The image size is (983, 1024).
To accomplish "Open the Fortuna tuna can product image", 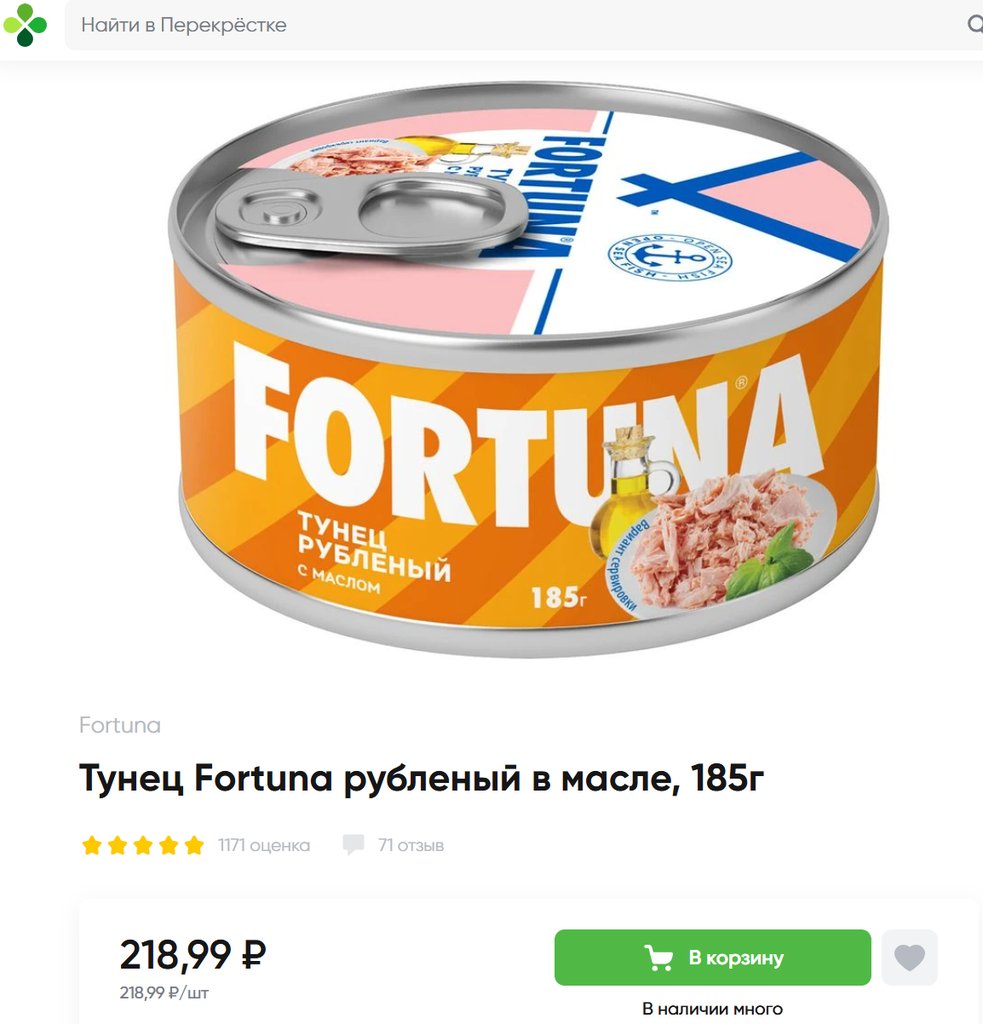I will pyautogui.click(x=528, y=369).
